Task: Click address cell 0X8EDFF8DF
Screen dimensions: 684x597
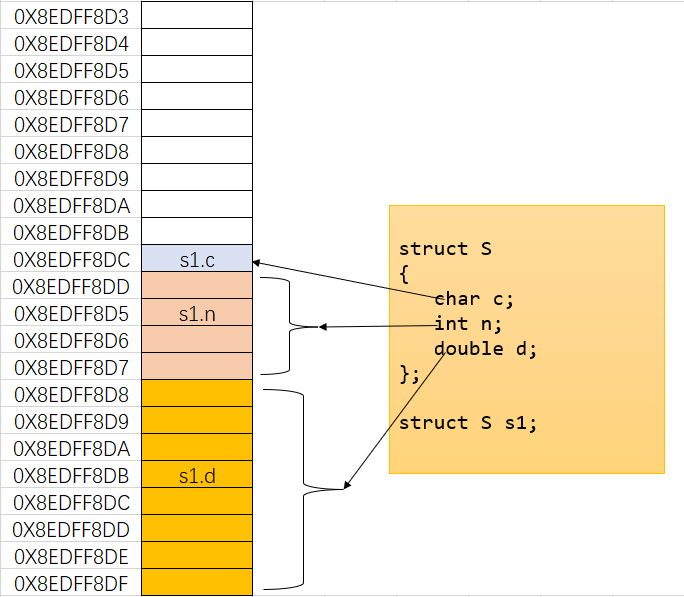Action: [71, 583]
